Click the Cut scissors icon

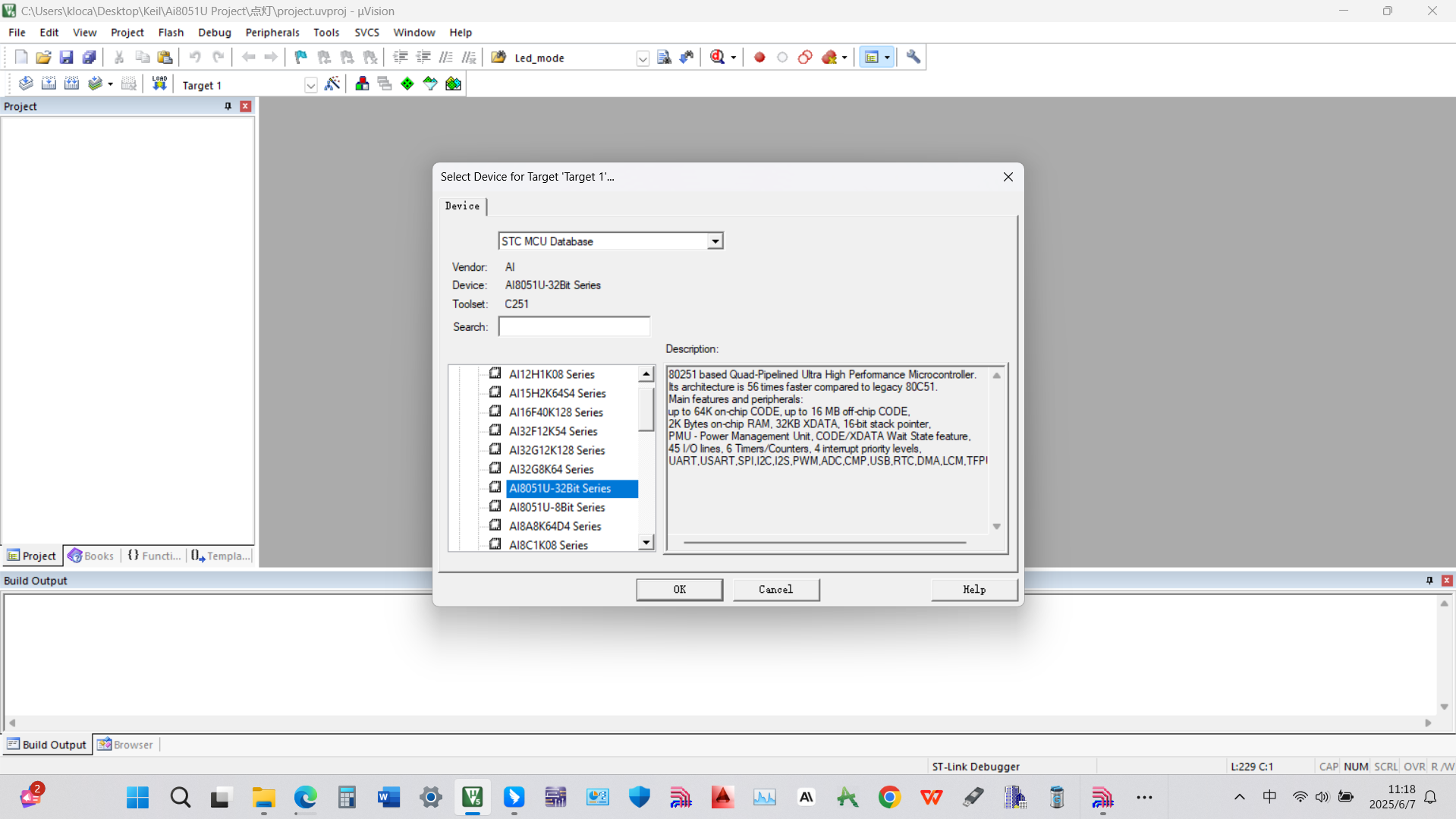tap(119, 57)
